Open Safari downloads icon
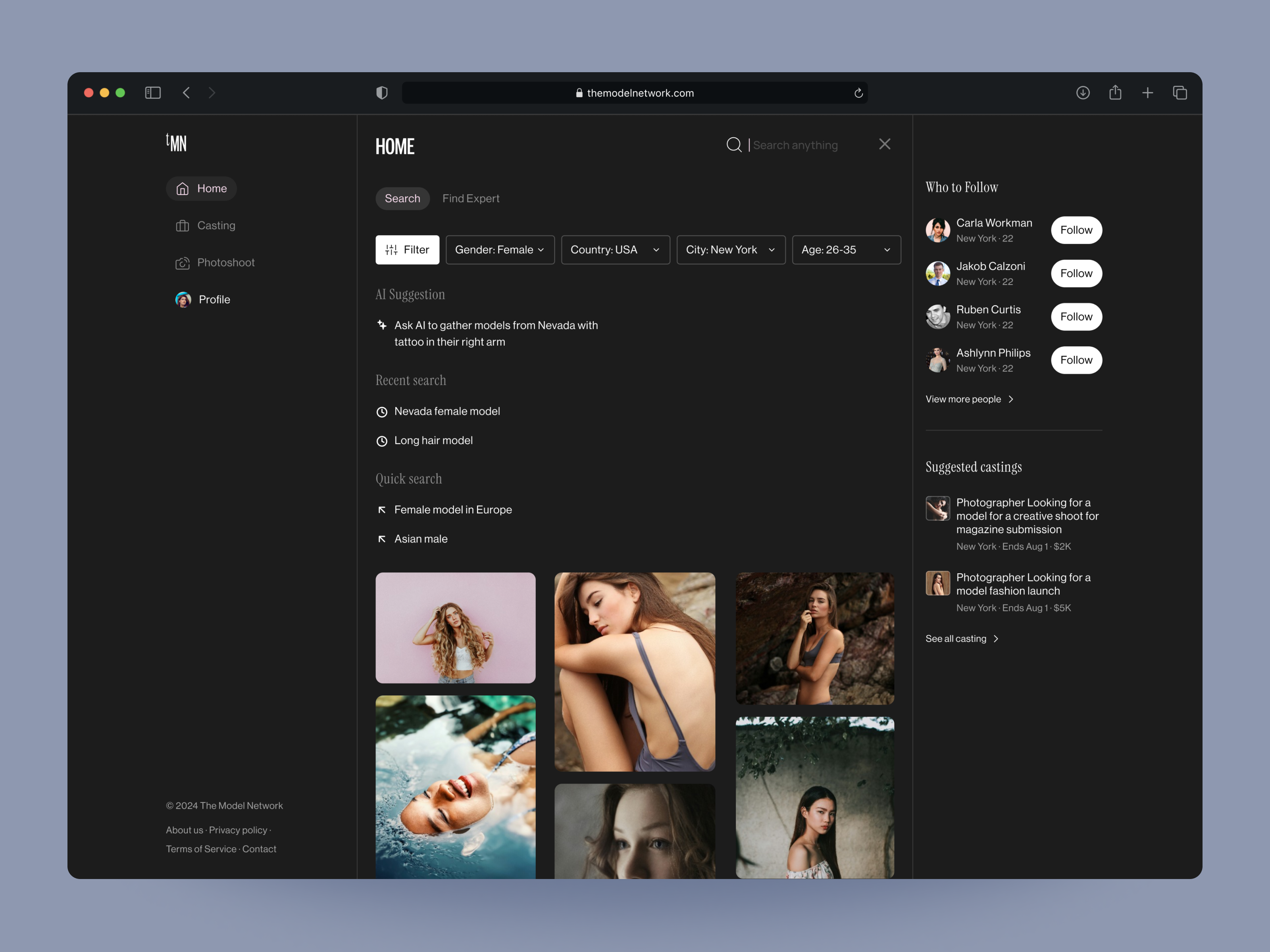Image resolution: width=1270 pixels, height=952 pixels. point(1083,93)
